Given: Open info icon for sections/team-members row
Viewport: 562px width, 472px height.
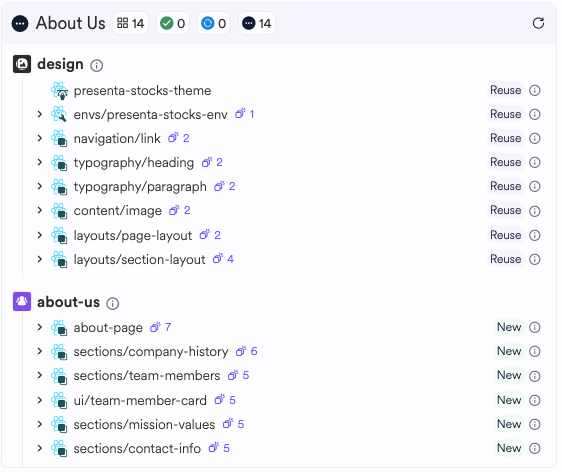Looking at the screenshot, I should click(534, 376).
